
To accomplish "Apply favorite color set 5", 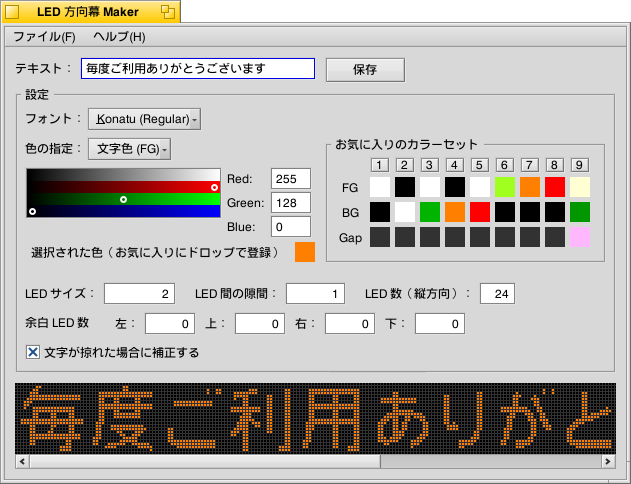I will tap(479, 165).
